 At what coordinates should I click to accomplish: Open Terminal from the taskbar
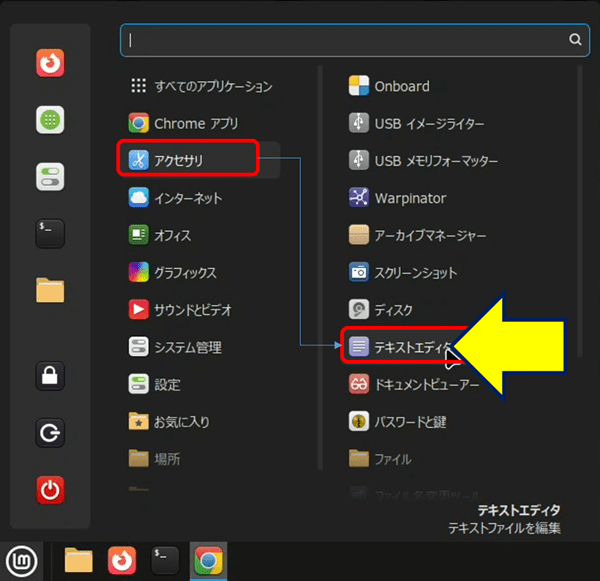coord(165,561)
